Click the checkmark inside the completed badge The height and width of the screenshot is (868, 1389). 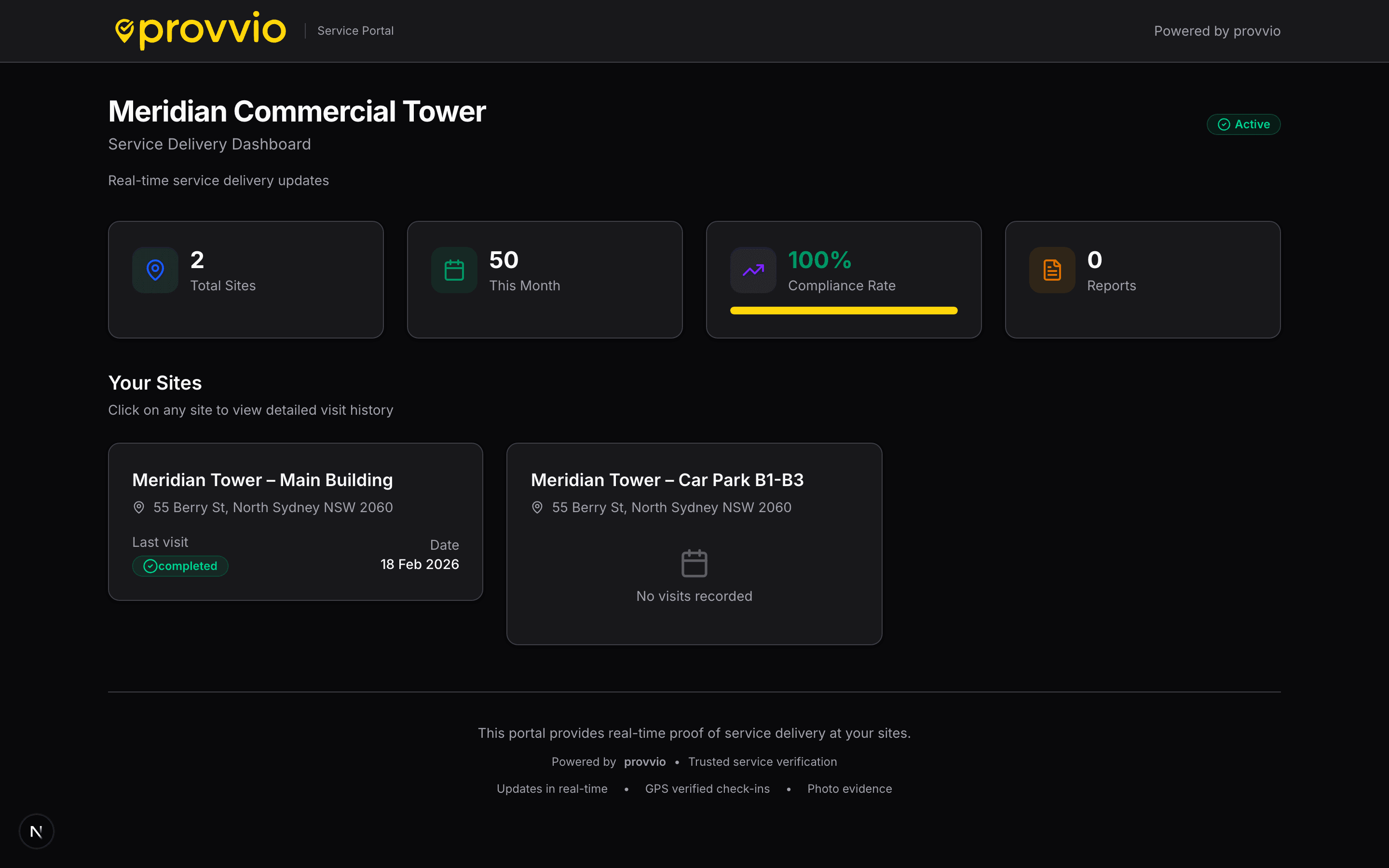[x=150, y=566]
